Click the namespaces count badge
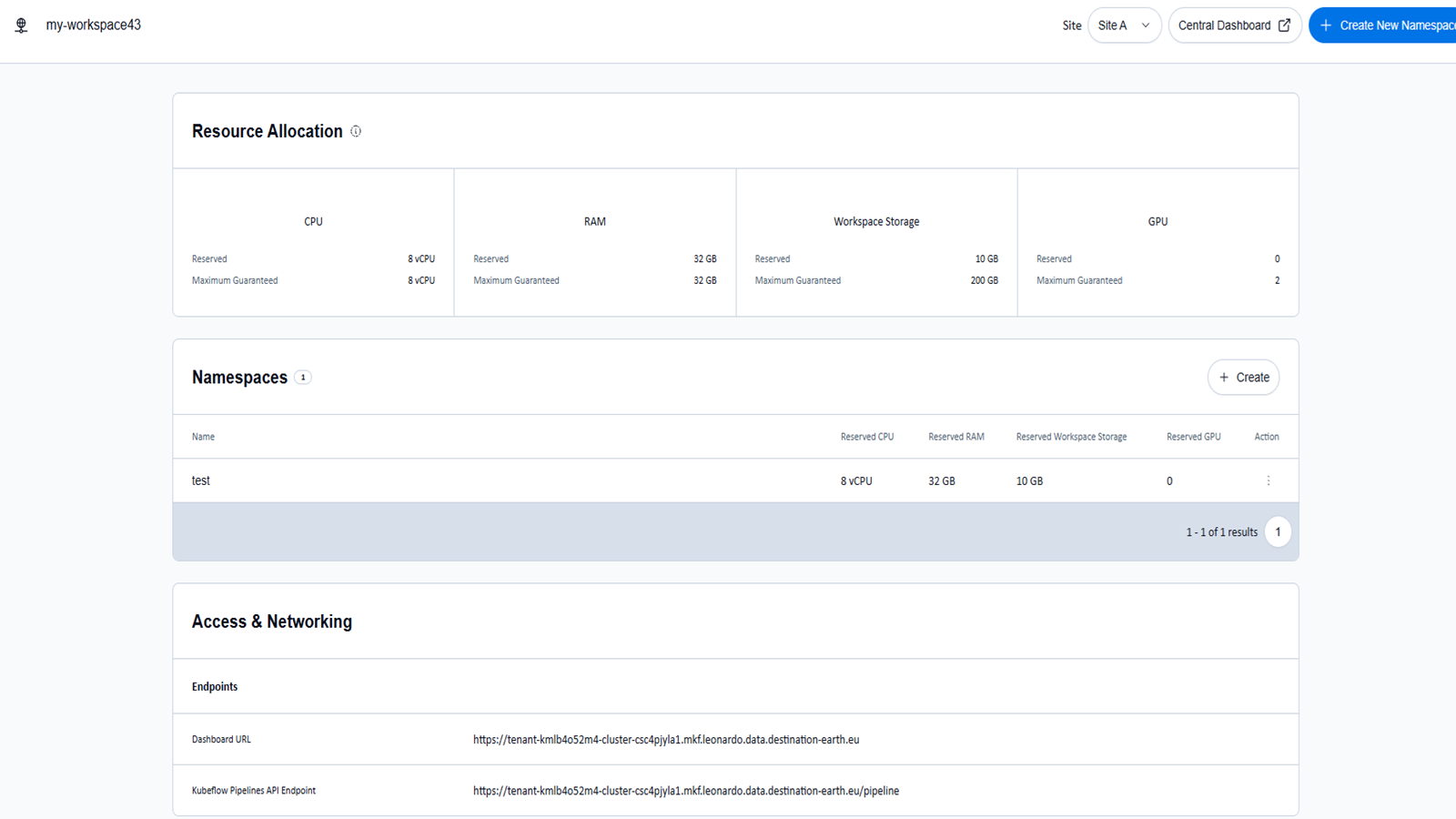Screen dimensions: 1456x819 click(x=303, y=378)
